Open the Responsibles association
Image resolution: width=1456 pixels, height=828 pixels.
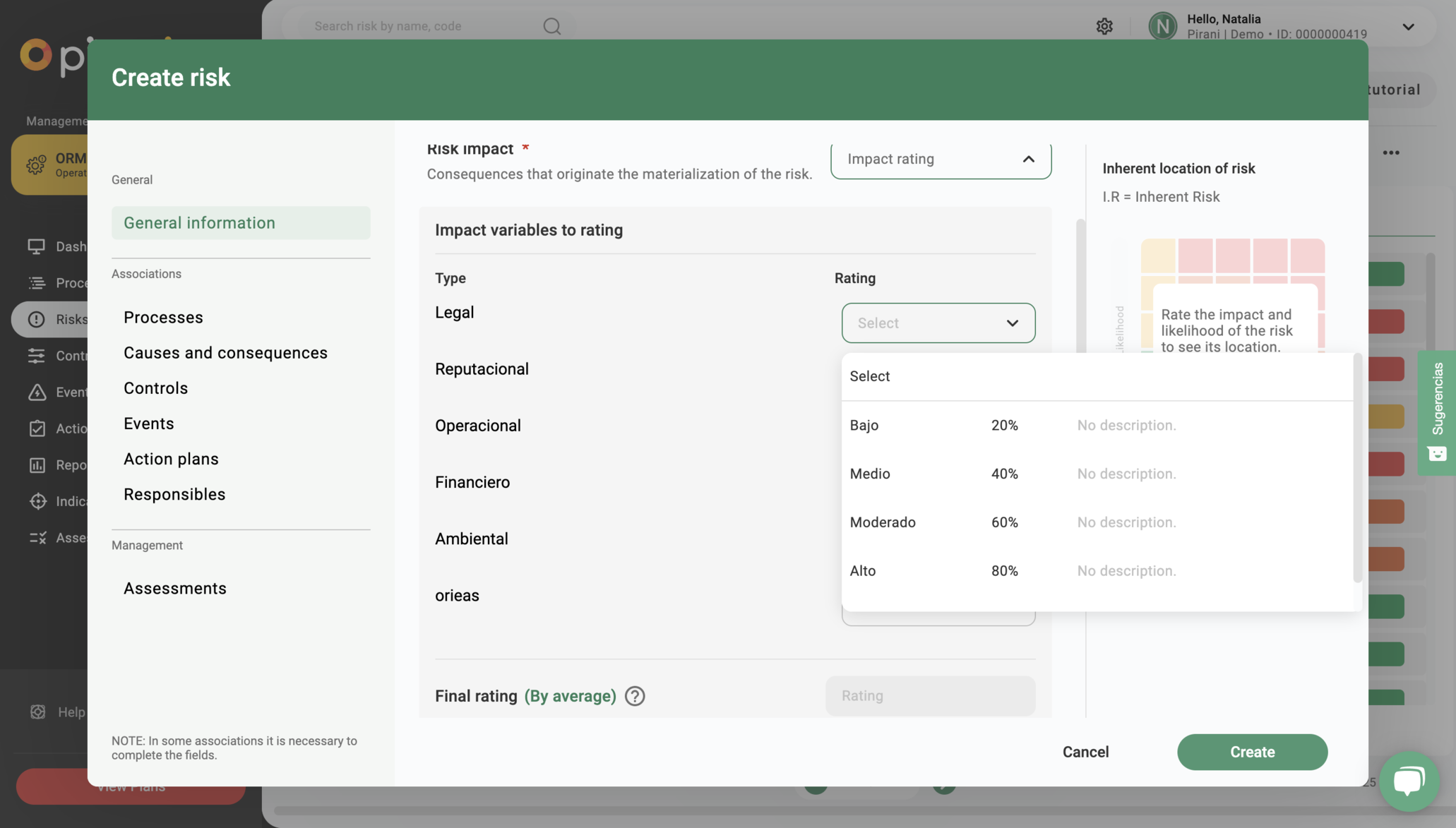pyautogui.click(x=174, y=494)
